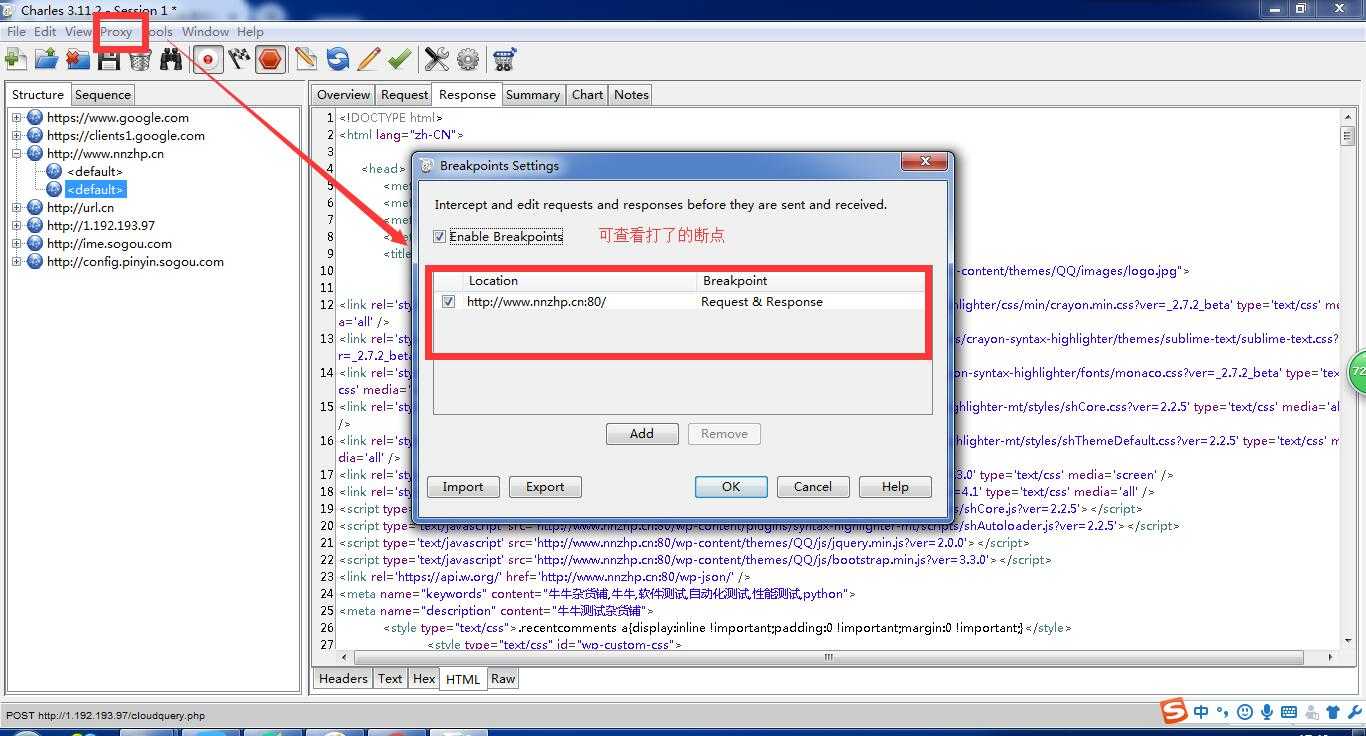Toggle breakpoints with the red hexagon icon
The image size is (1366, 736).
(270, 60)
